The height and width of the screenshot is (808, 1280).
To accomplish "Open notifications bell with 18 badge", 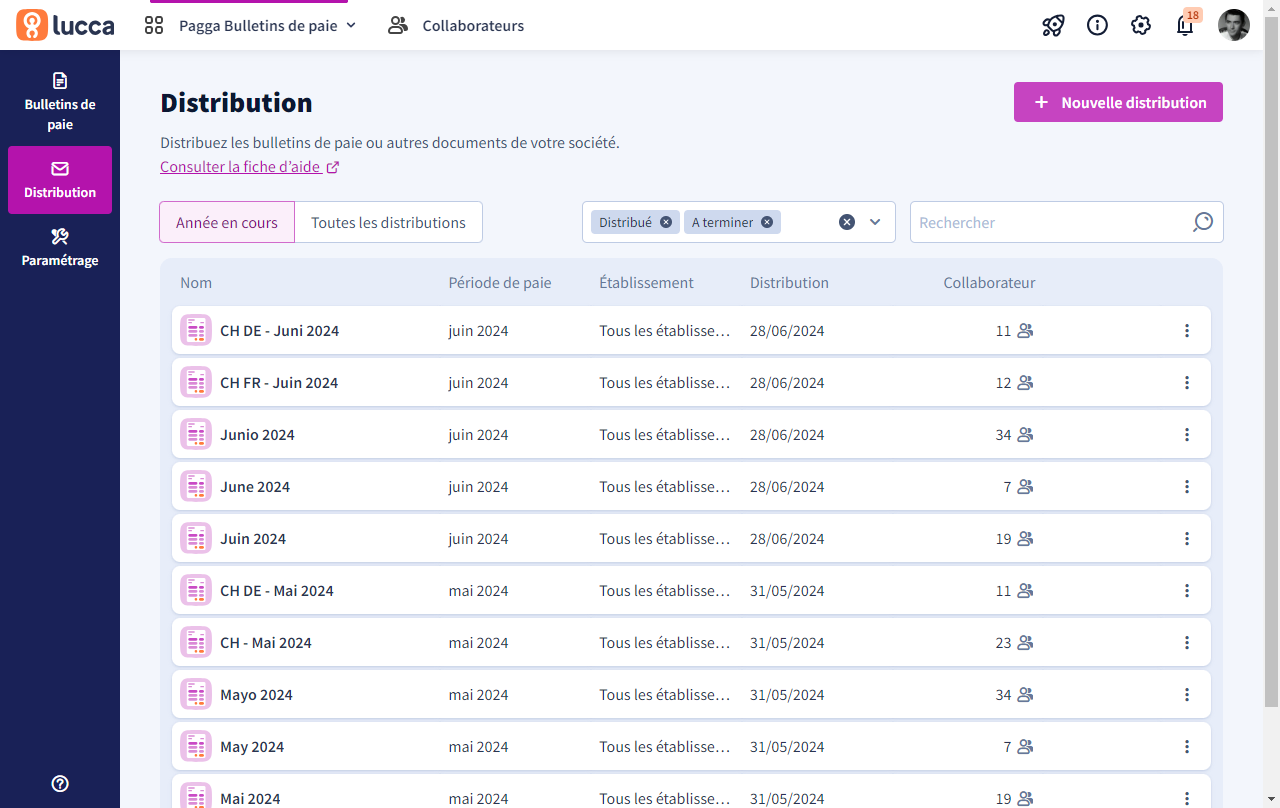I will tap(1185, 26).
